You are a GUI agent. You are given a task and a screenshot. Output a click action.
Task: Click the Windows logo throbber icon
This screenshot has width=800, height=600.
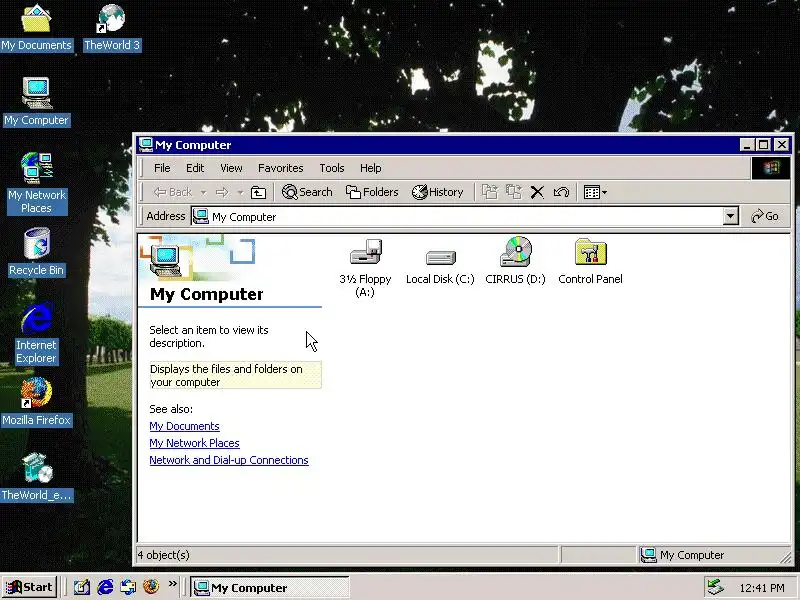coord(771,168)
